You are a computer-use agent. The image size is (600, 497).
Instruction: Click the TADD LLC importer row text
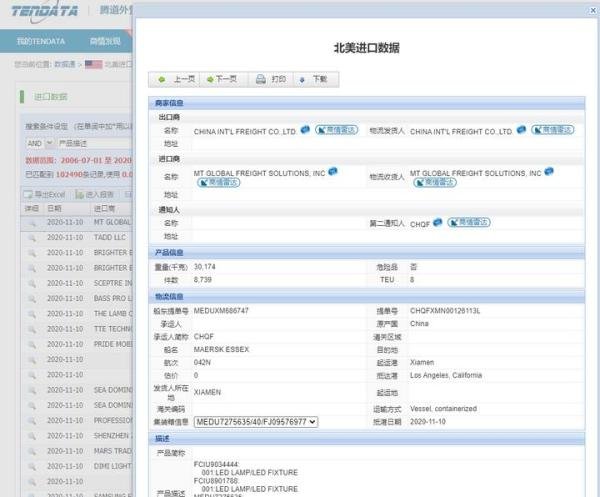(109, 238)
